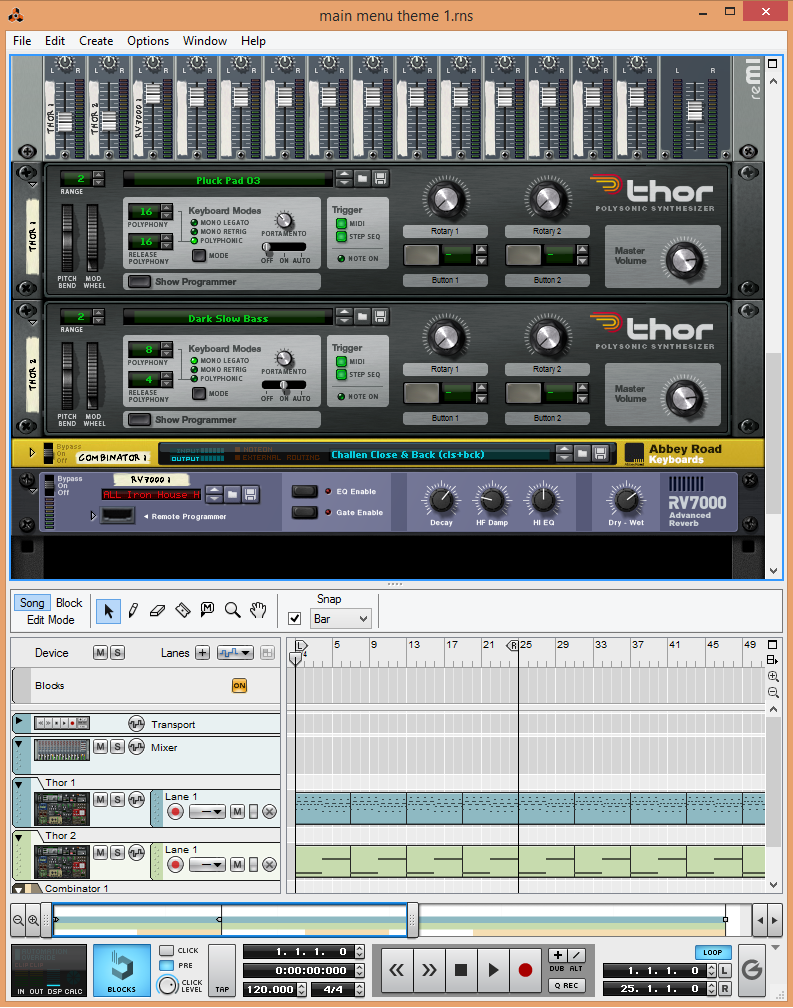Delete Lane 1 of the Thor 1 track
This screenshot has width=793, height=1008.
269,811
